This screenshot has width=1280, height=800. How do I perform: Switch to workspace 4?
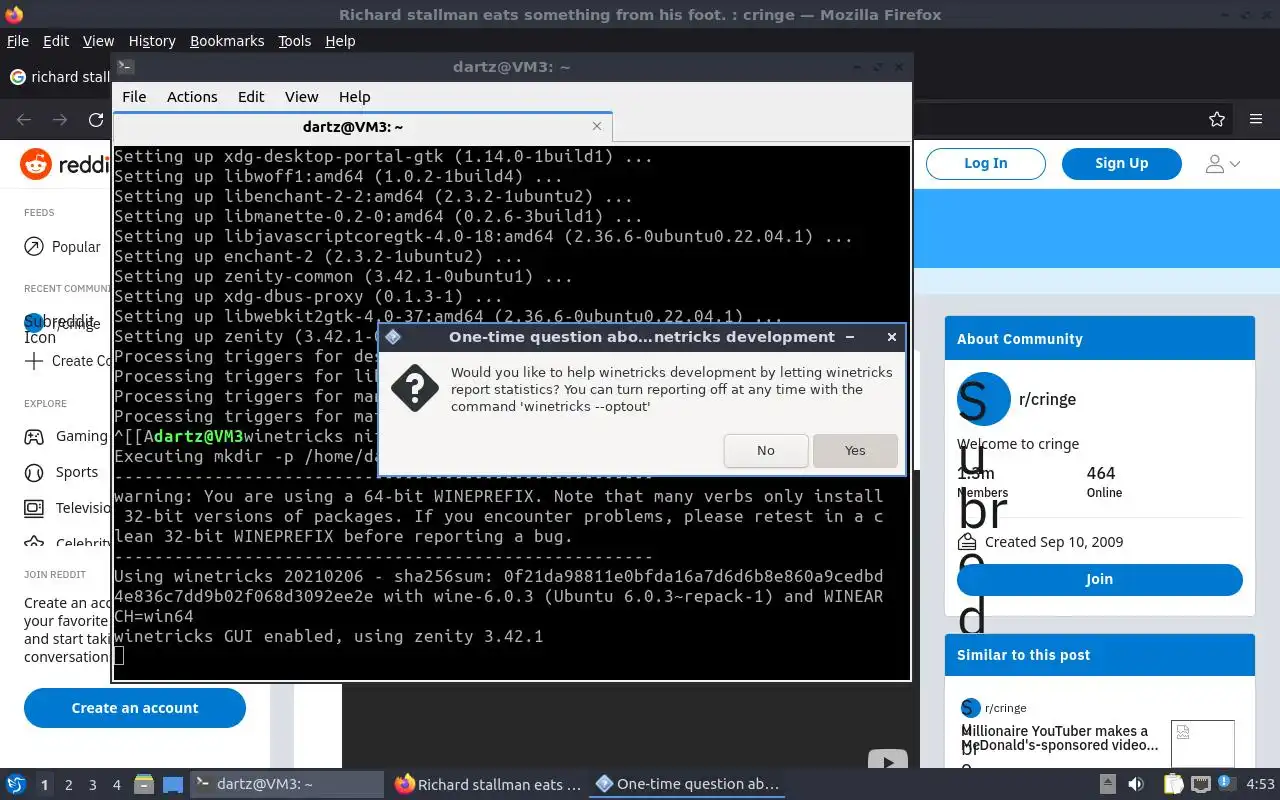click(x=117, y=785)
